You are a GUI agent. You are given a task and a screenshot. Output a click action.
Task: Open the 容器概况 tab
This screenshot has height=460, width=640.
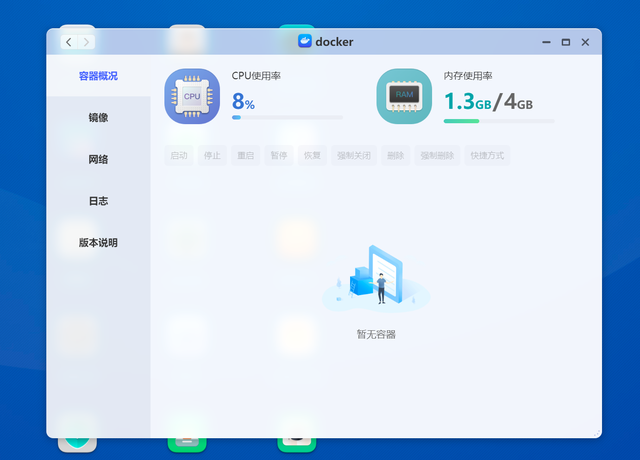tap(98, 76)
